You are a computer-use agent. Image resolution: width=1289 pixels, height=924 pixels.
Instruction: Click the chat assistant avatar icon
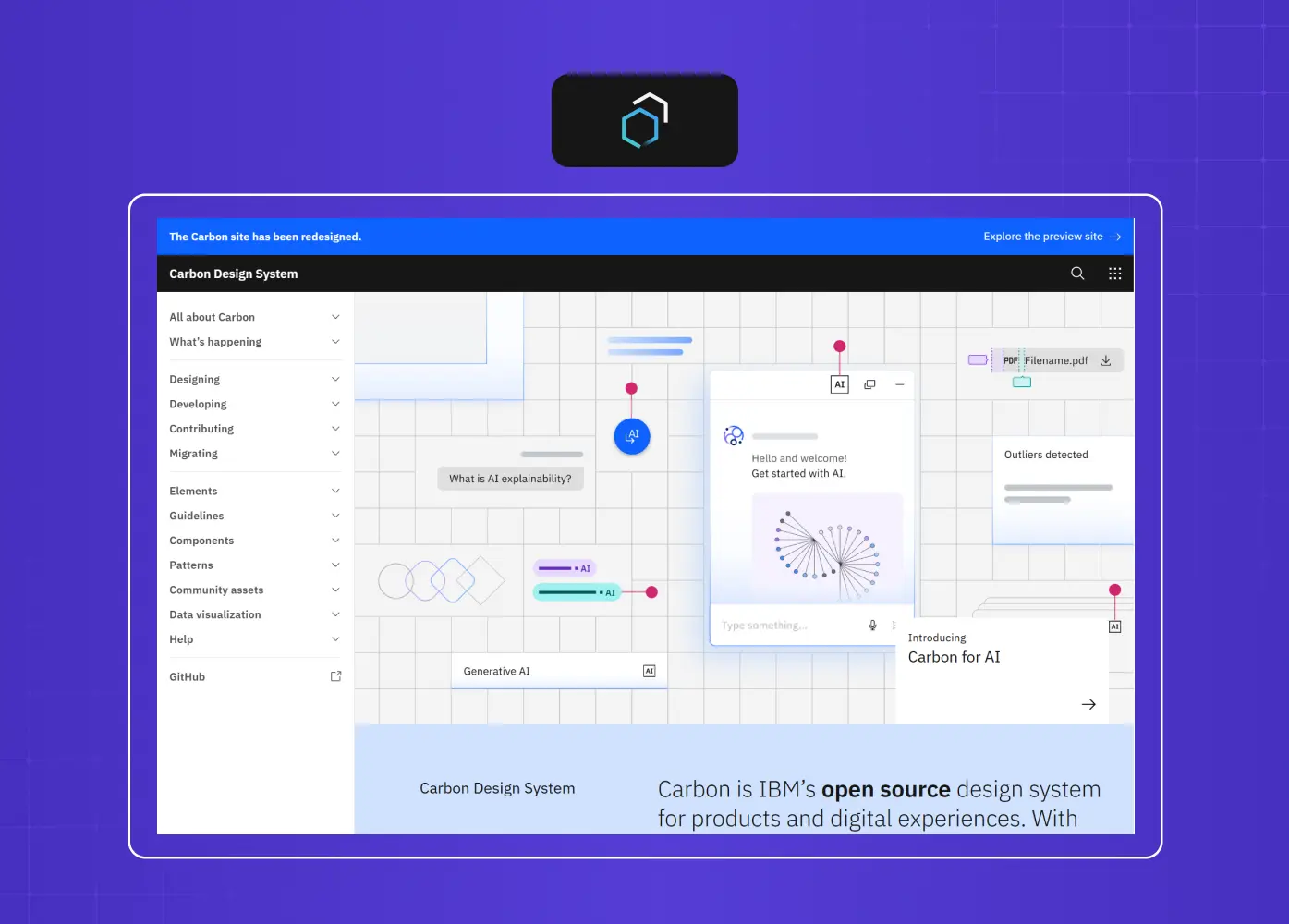[734, 435]
